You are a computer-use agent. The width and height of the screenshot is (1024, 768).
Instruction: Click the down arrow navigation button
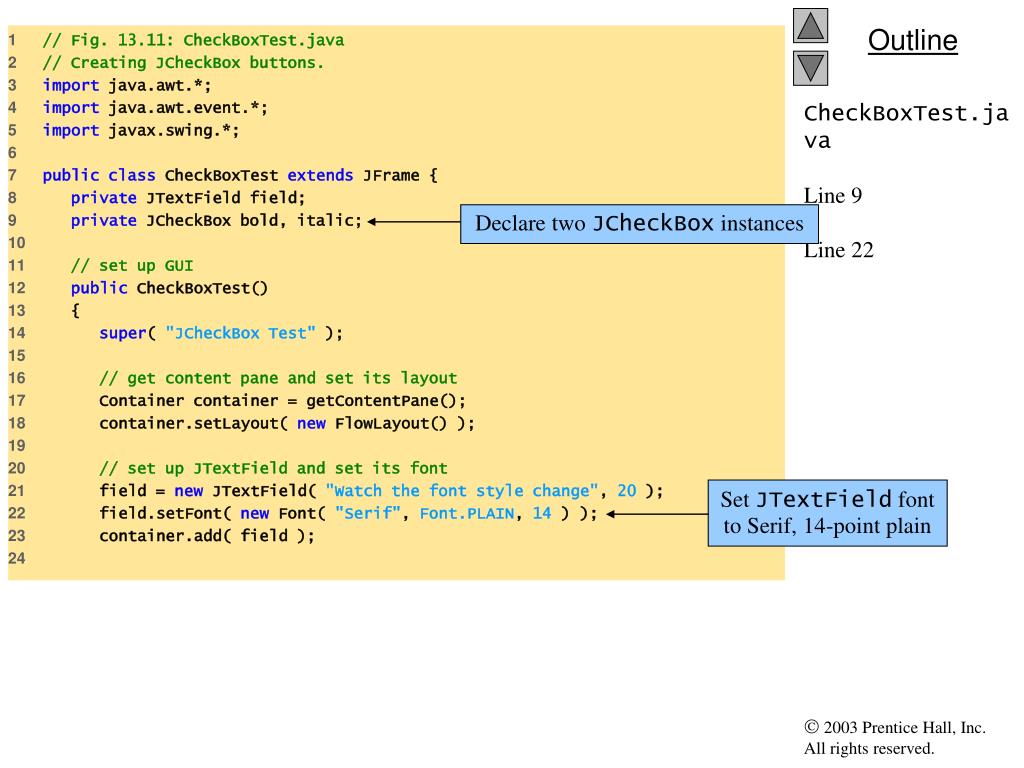[x=810, y=68]
